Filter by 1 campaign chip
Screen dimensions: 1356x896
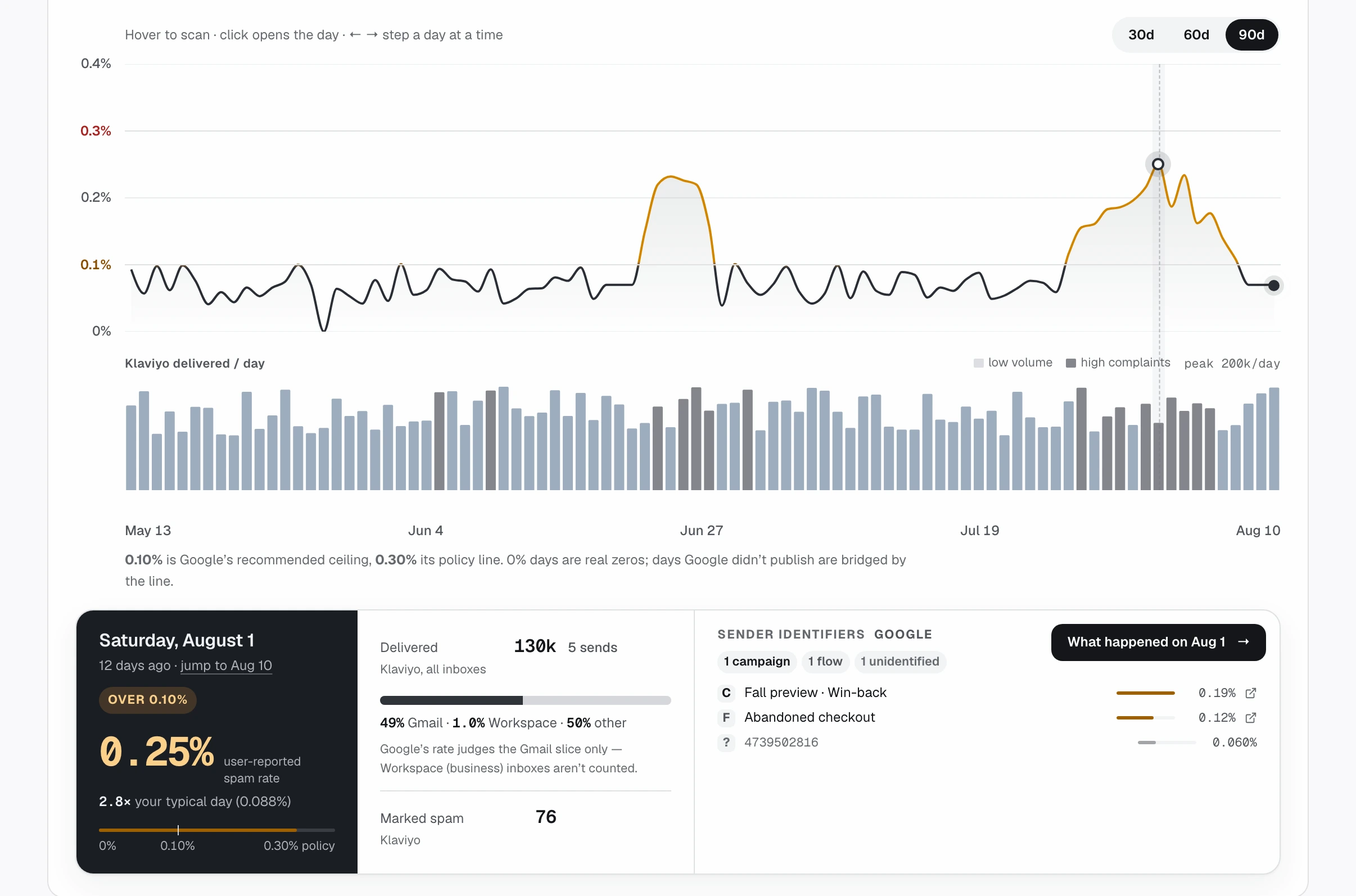point(757,662)
